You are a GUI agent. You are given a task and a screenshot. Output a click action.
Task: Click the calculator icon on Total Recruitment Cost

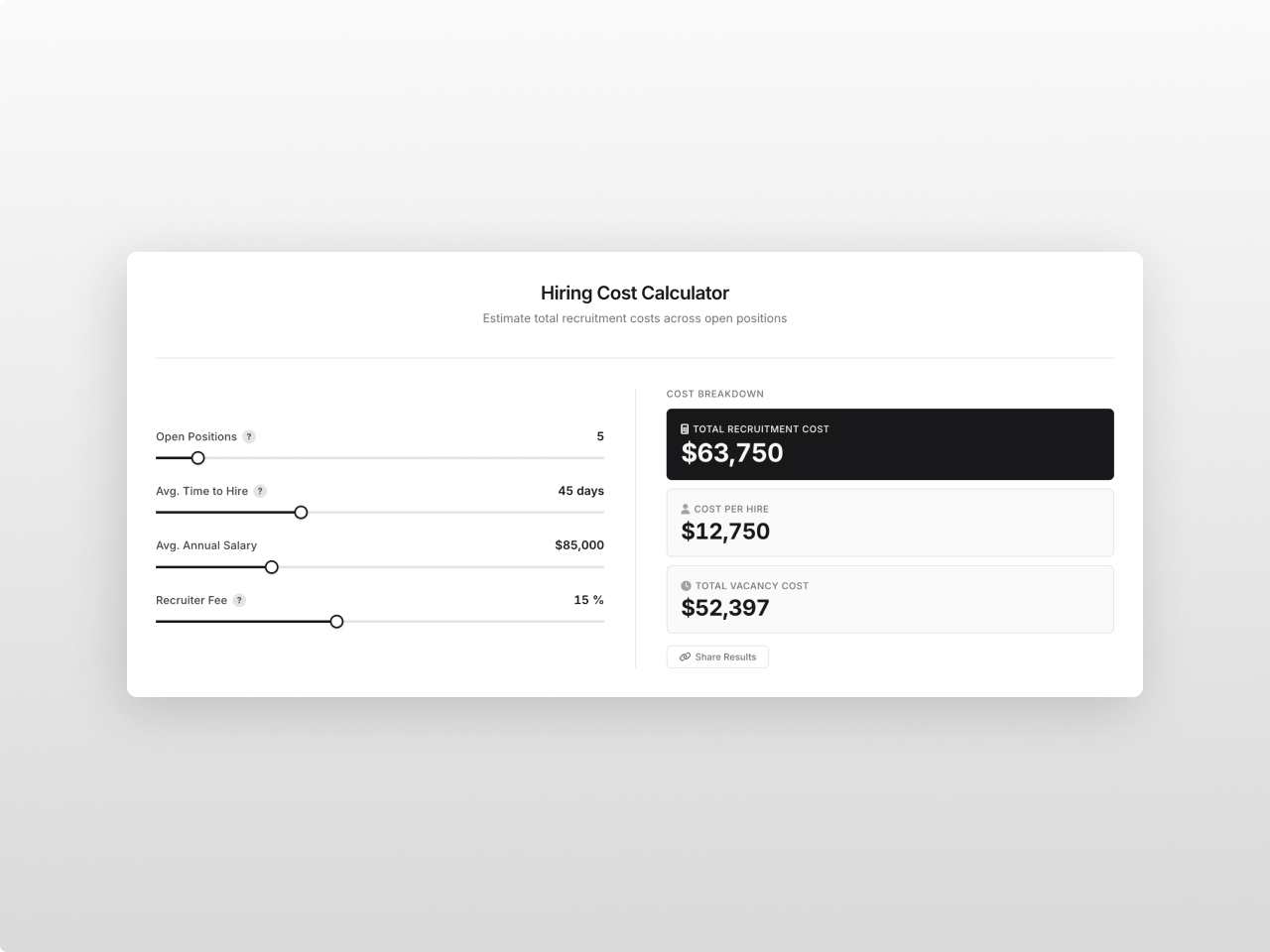(684, 428)
